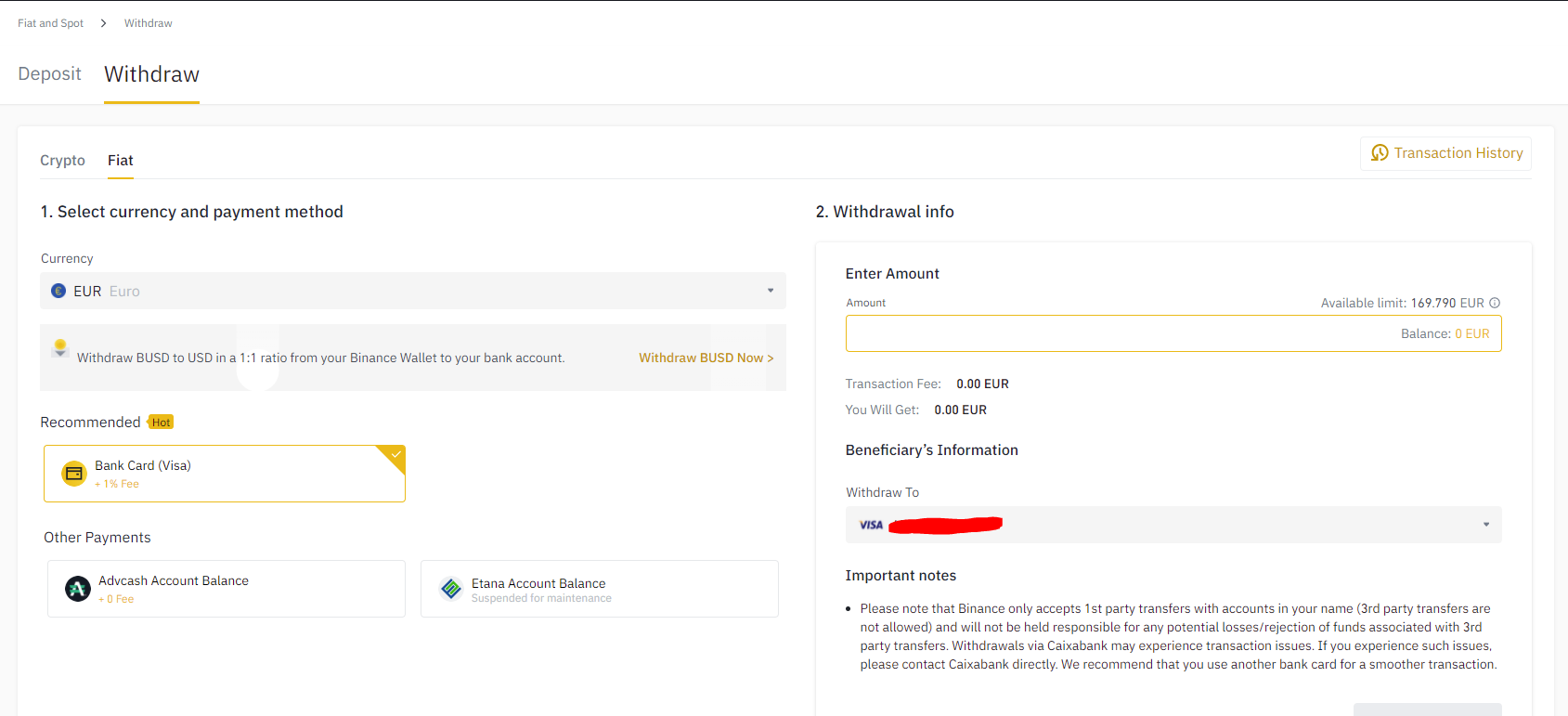Click the Important notes heading
This screenshot has width=1568, height=716.
(901, 576)
